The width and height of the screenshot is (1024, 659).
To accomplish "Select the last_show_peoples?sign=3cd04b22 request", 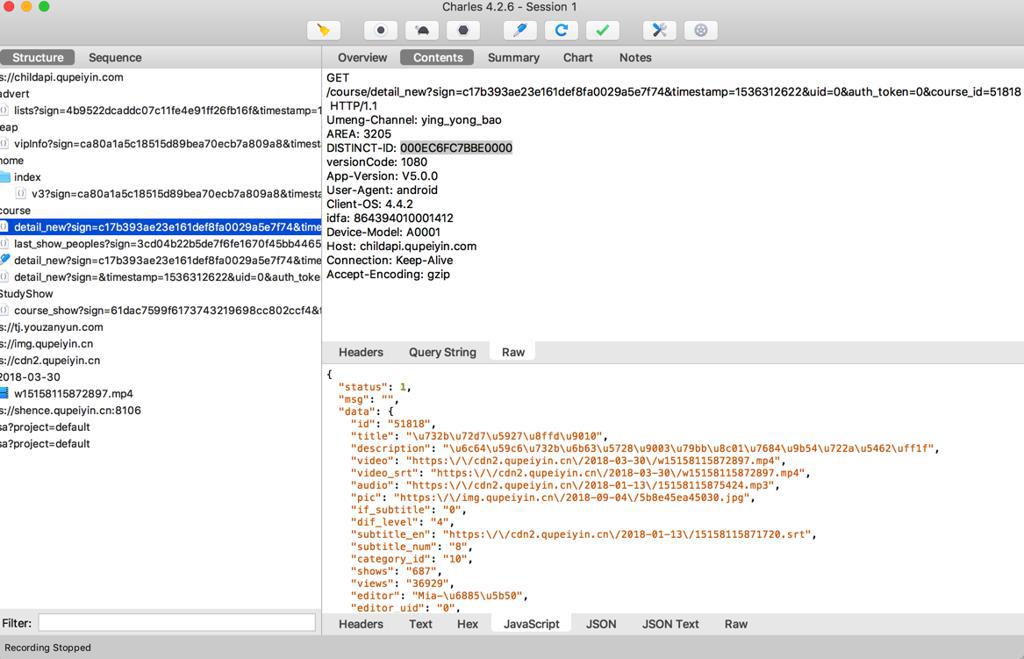I will coord(167,244).
